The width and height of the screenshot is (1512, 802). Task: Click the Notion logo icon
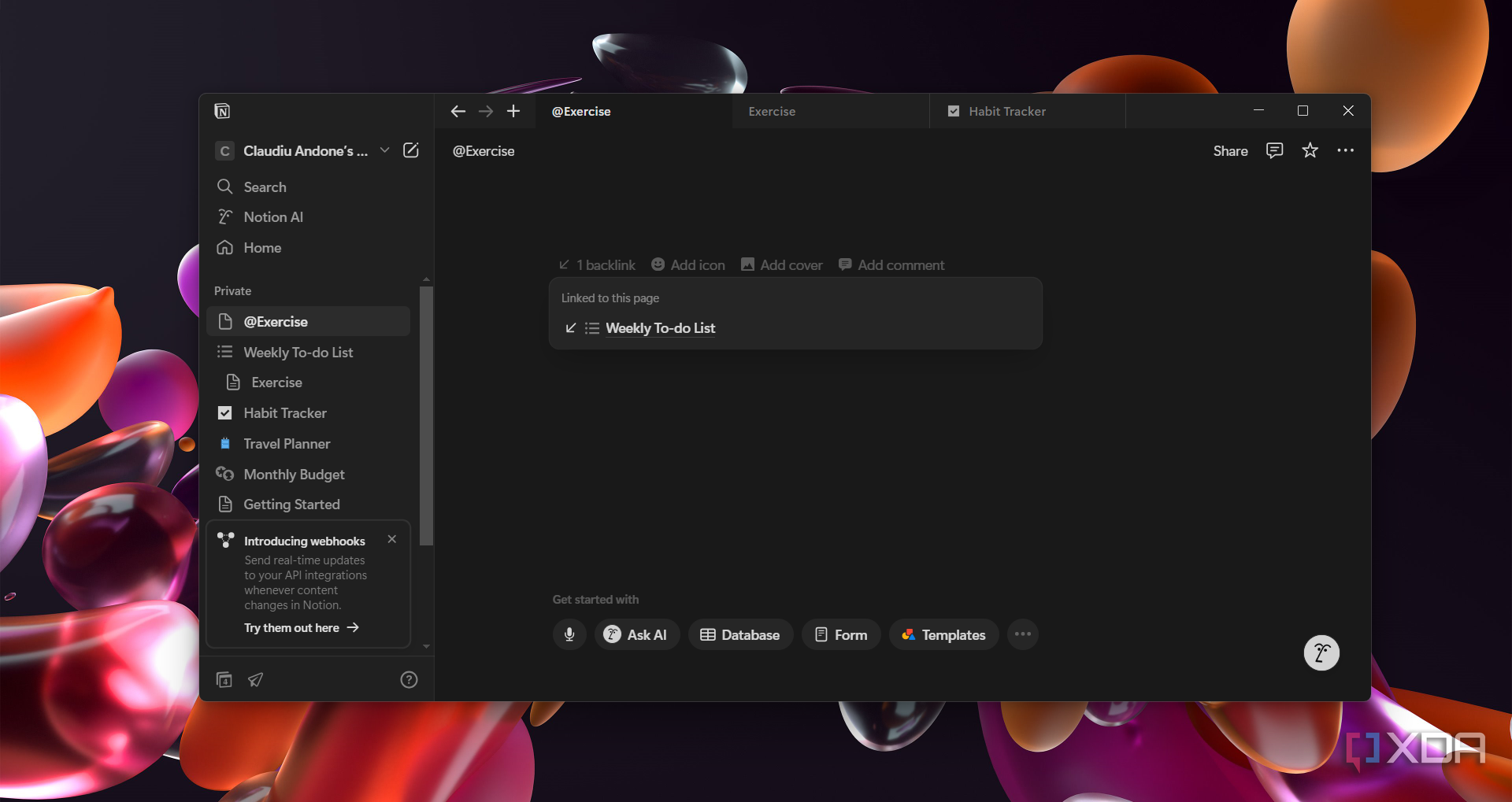[222, 111]
